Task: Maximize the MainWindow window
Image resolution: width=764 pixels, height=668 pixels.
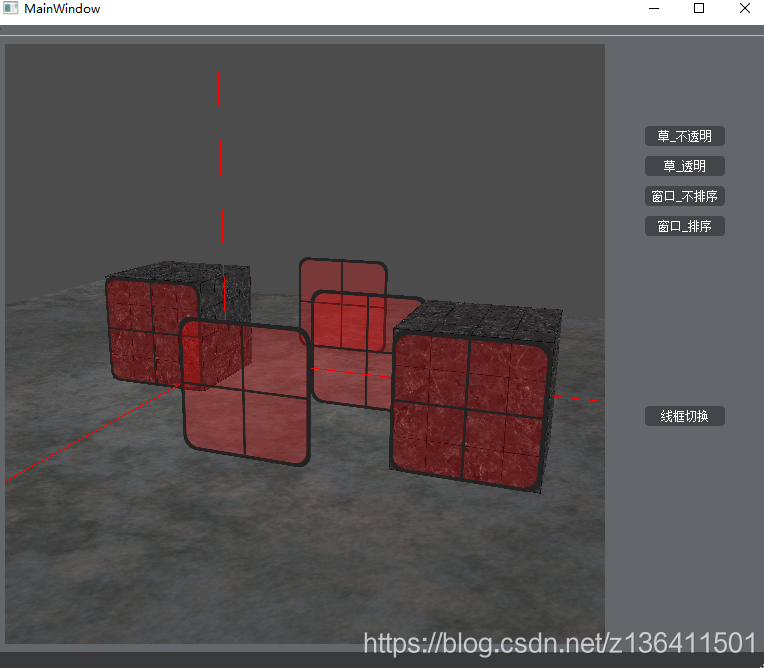Action: pos(699,8)
